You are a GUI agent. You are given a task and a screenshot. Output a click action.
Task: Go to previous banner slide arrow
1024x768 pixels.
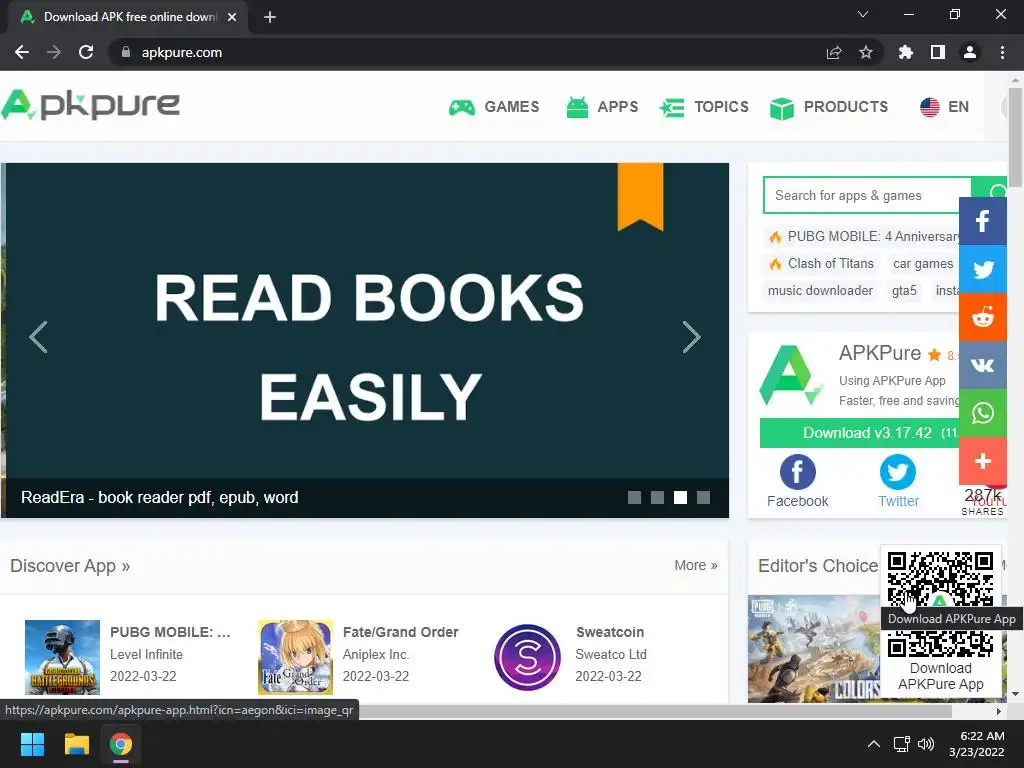point(39,337)
